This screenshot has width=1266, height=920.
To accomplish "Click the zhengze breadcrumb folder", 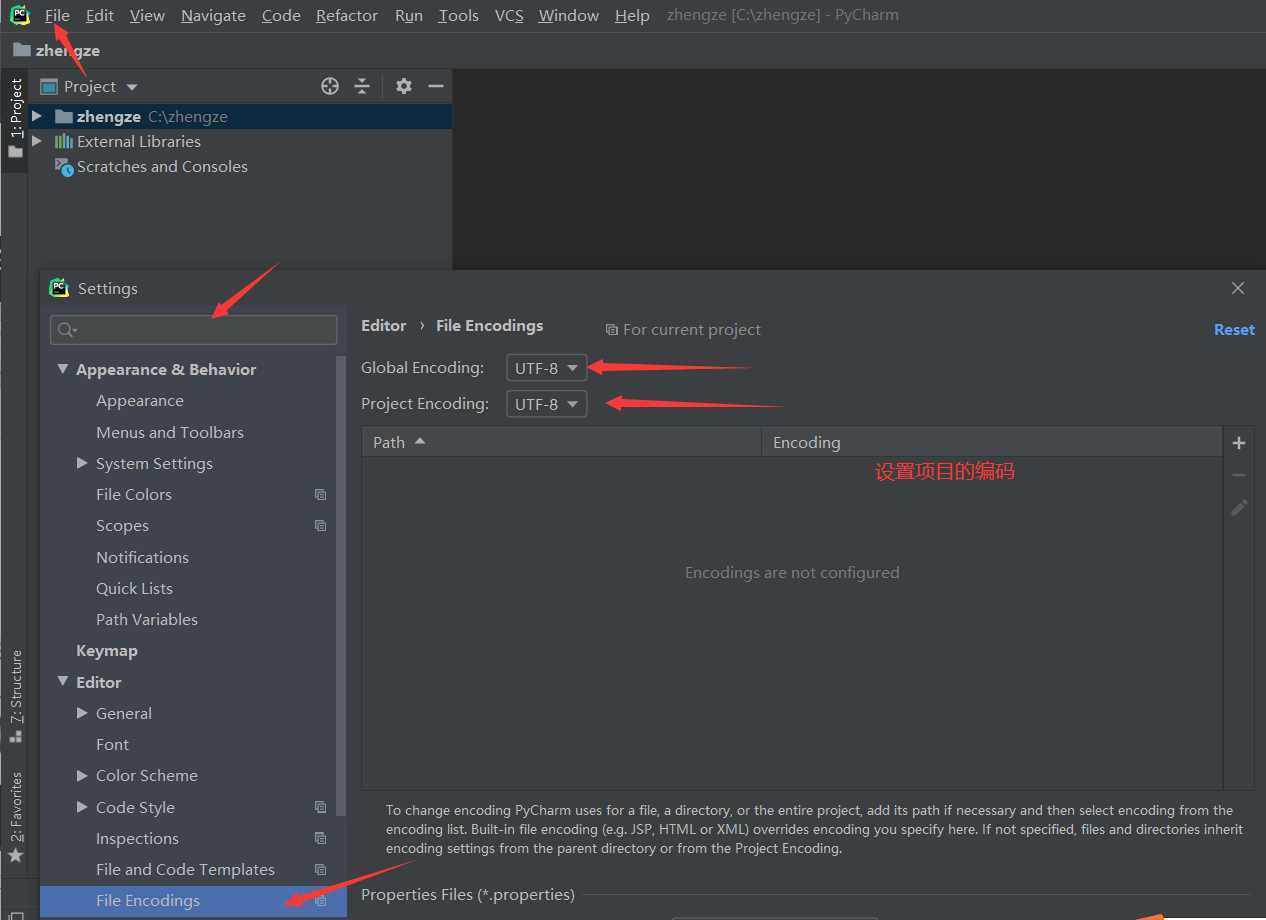I will [x=56, y=50].
